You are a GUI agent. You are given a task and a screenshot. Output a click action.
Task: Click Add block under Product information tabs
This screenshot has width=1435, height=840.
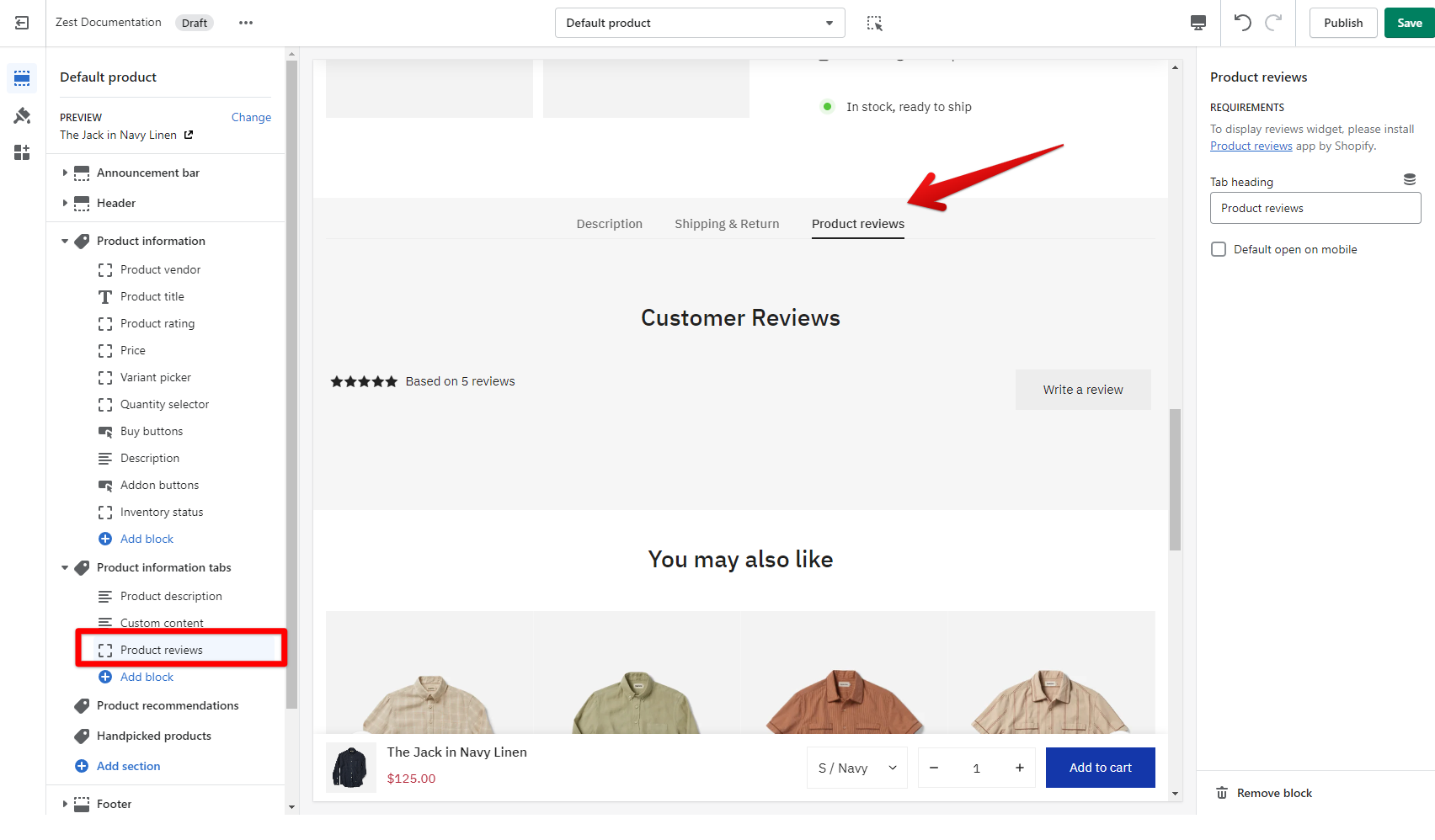click(x=147, y=677)
